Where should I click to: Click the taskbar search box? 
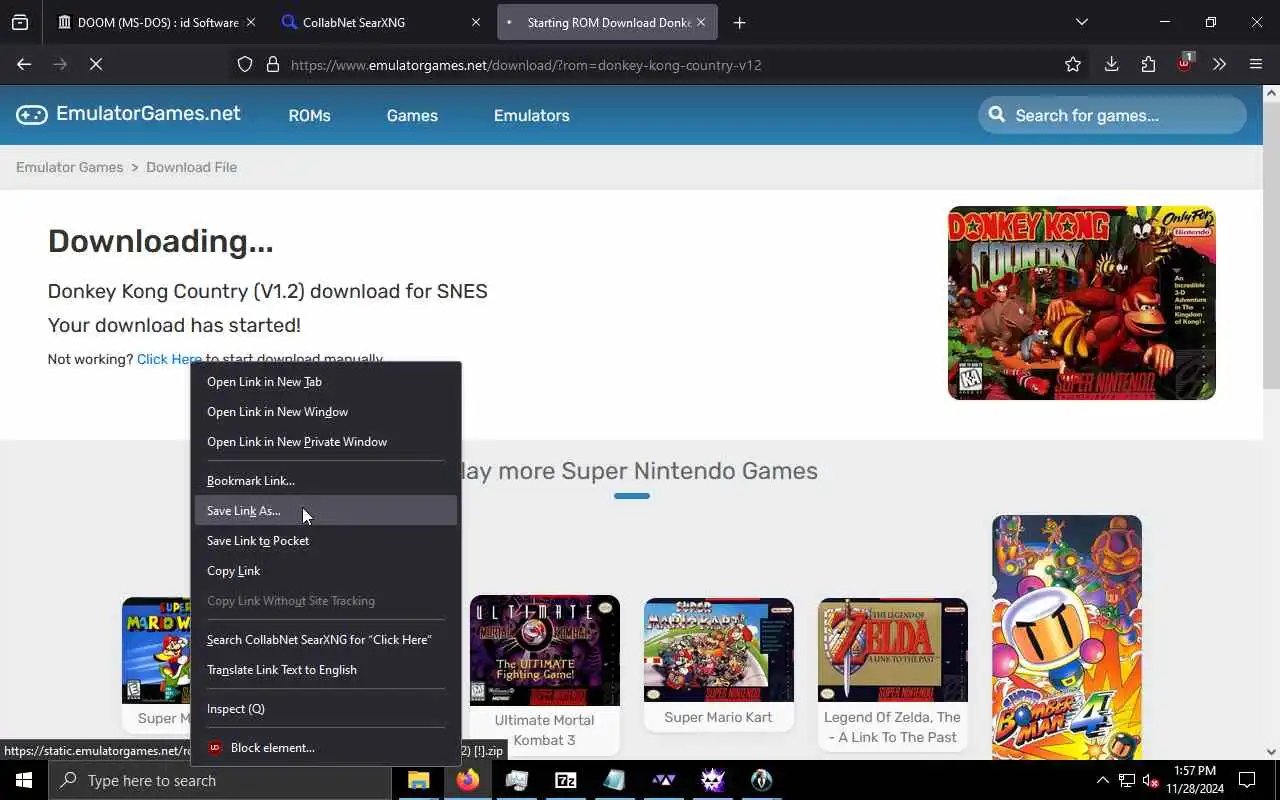pos(220,780)
